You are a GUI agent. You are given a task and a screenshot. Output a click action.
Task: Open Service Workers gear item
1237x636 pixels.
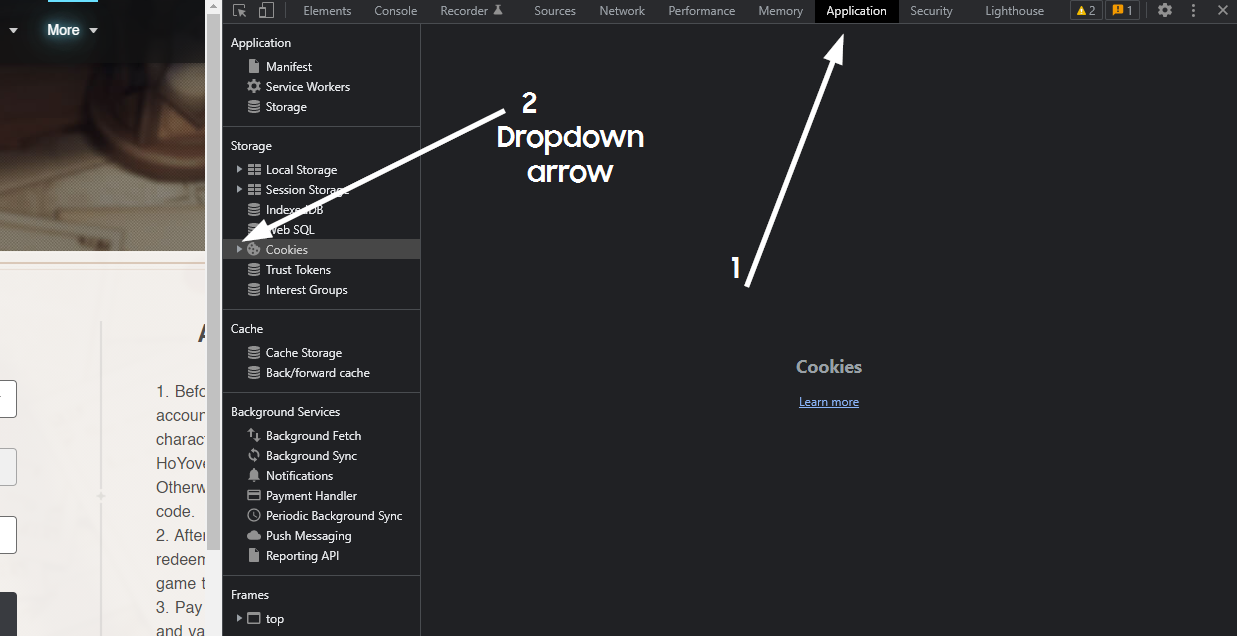pyautogui.click(x=307, y=87)
